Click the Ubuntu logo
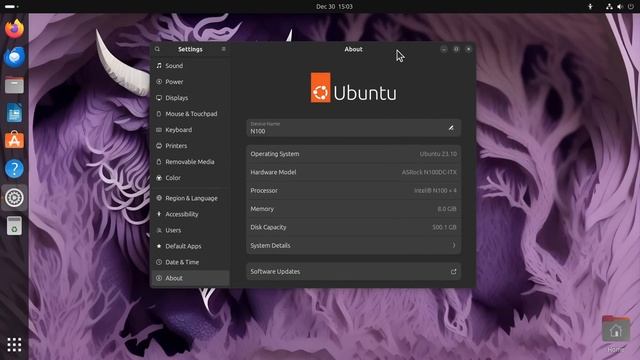Viewport: 640px width, 360px height. [353, 88]
